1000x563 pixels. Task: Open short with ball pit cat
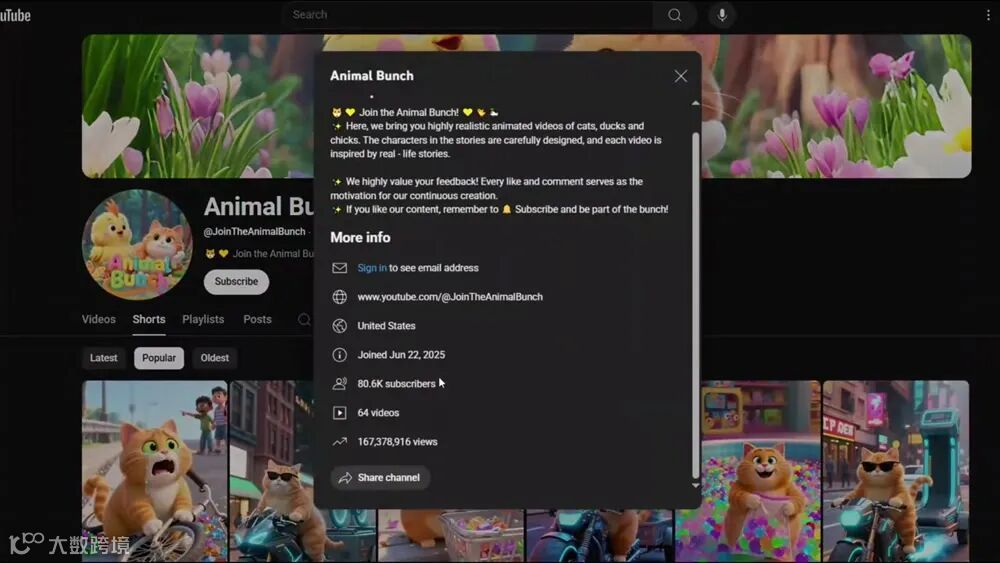click(749, 471)
